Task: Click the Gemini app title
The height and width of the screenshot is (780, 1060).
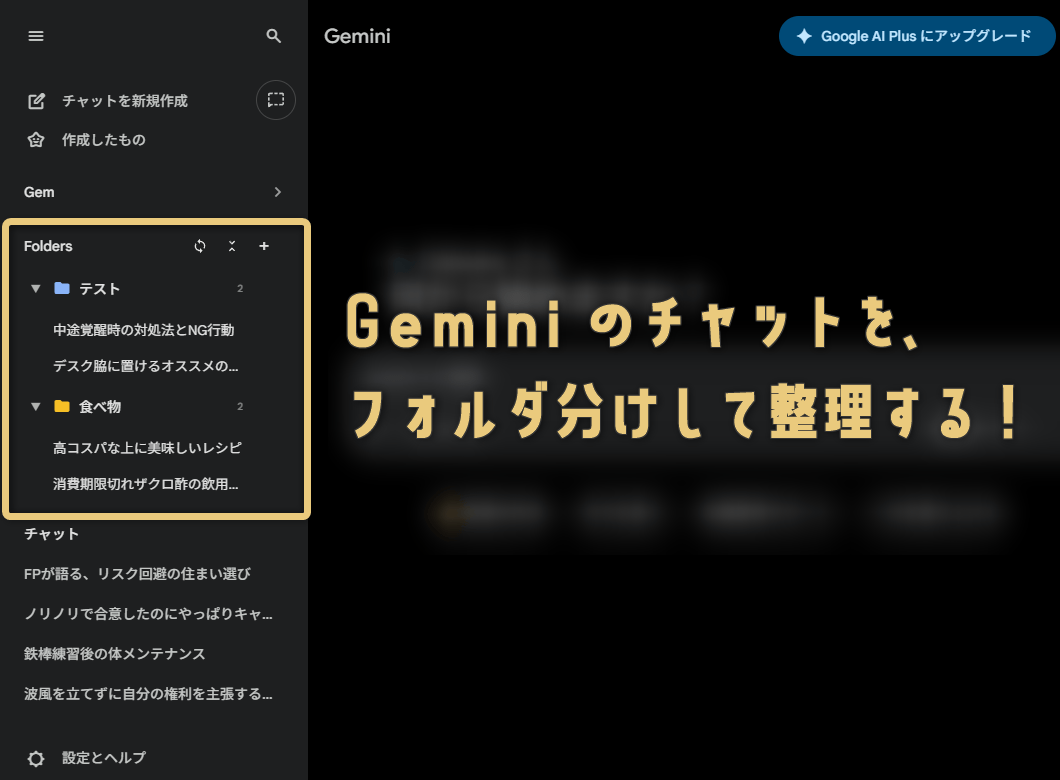Action: (356, 36)
